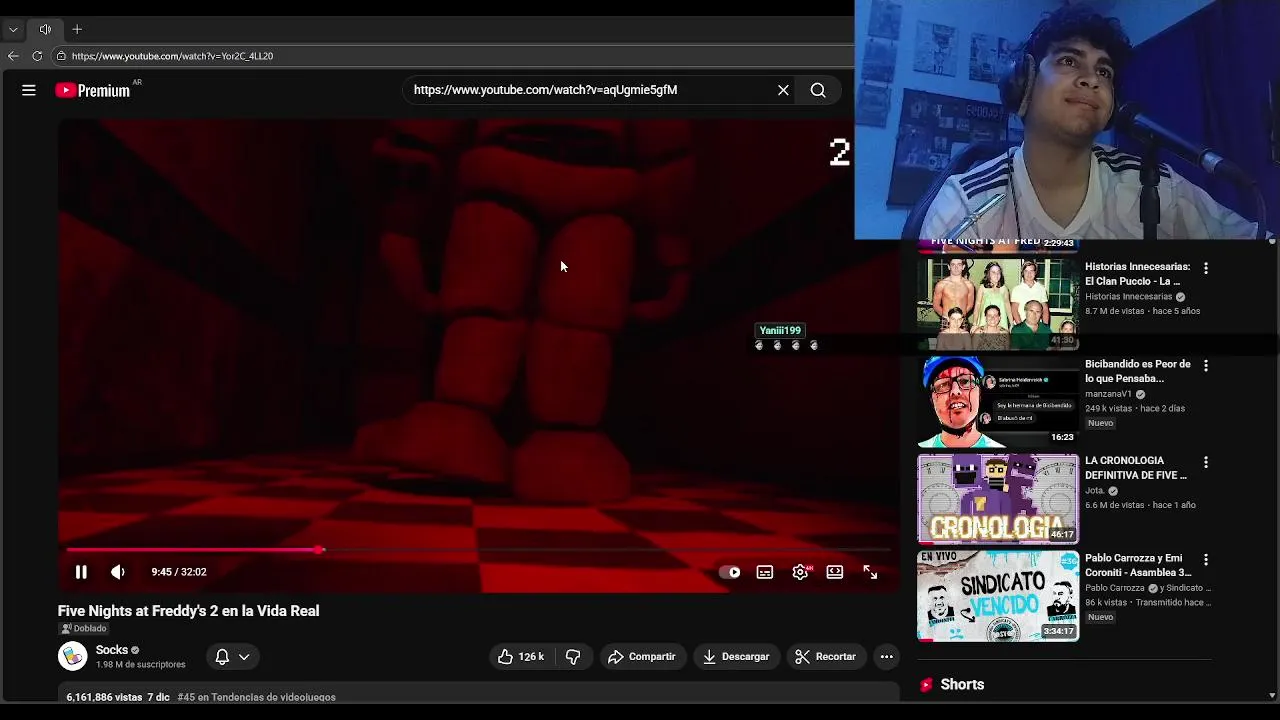Toggle the autoplay switch
This screenshot has height=720, width=1280.
point(731,572)
